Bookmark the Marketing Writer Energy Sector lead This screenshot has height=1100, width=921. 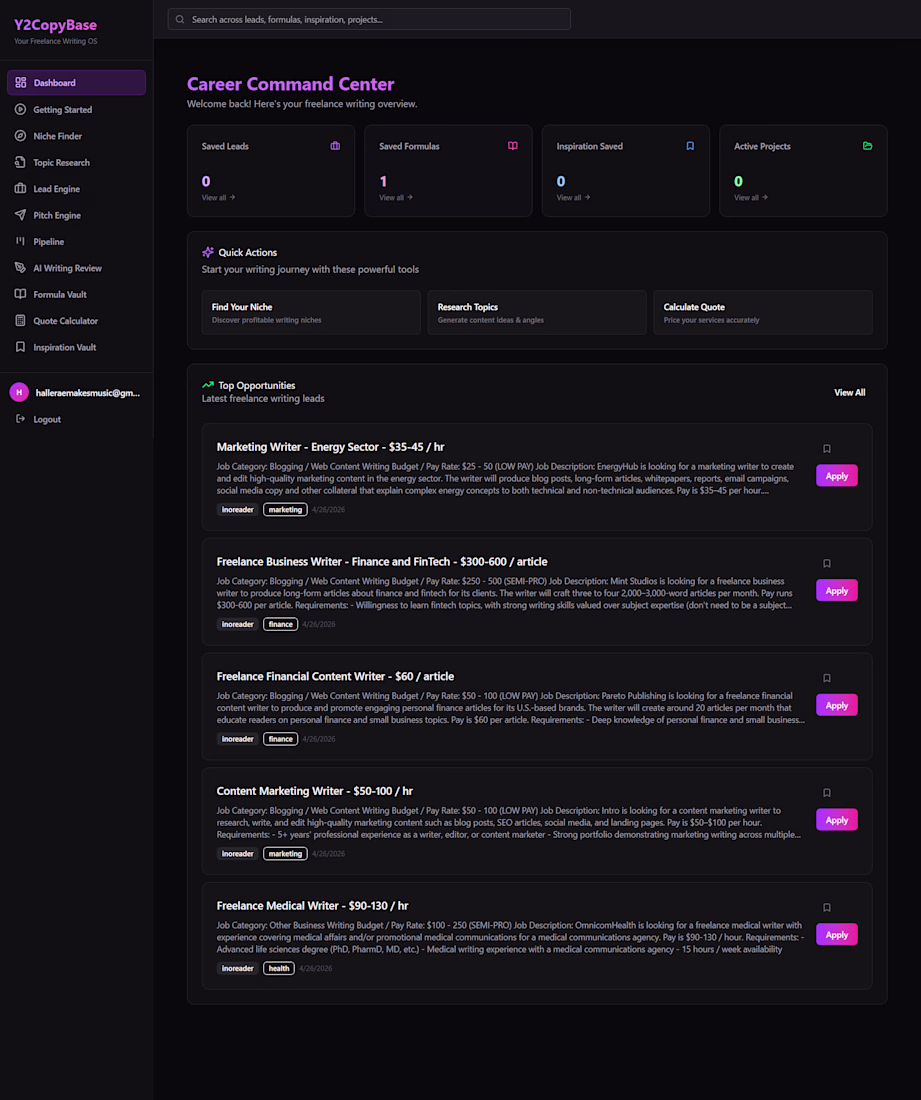click(x=827, y=449)
